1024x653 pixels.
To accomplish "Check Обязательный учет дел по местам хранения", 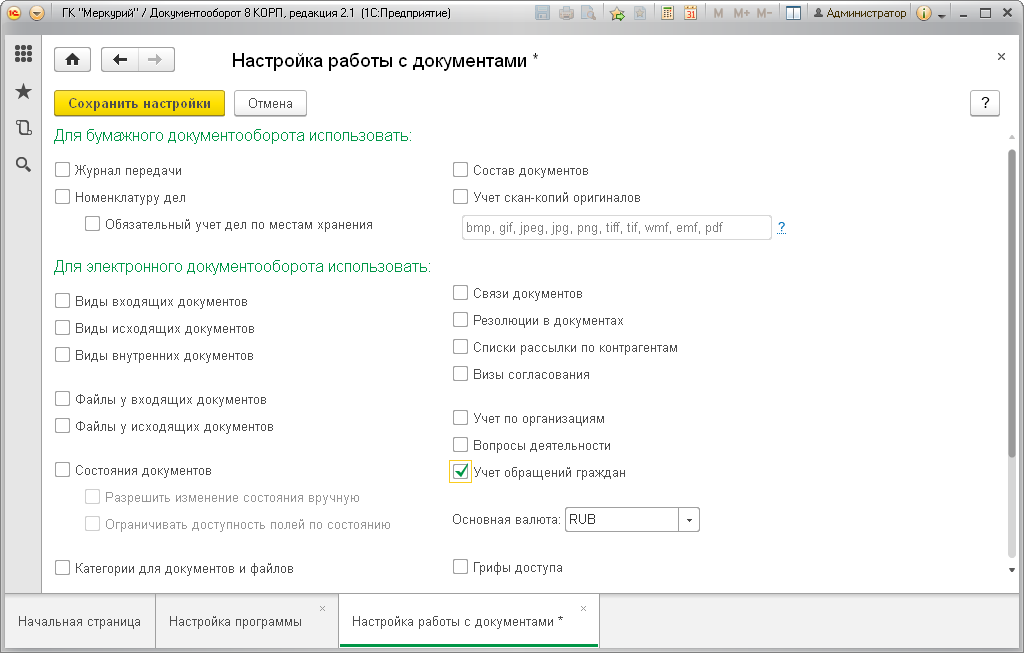I will pyautogui.click(x=93, y=224).
